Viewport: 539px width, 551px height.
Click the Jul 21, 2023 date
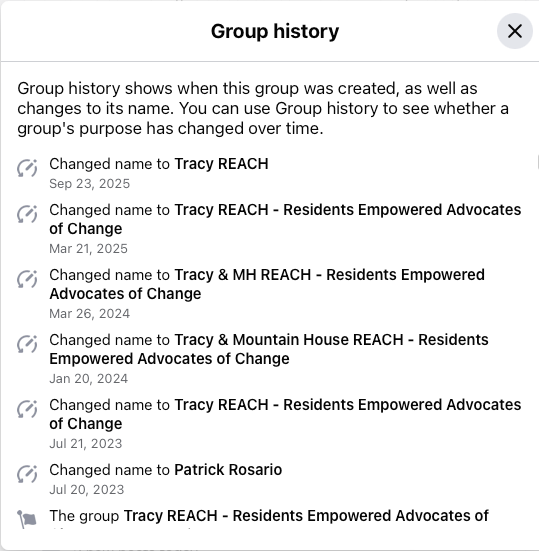(x=86, y=444)
